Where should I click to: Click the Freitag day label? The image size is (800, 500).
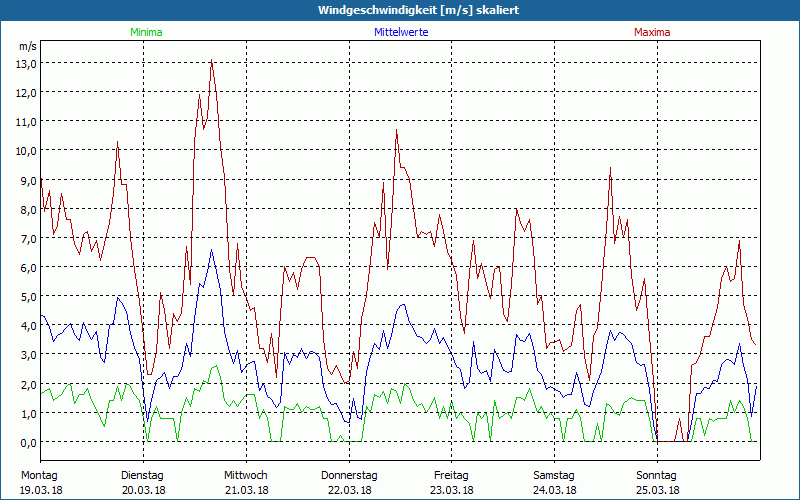click(451, 475)
